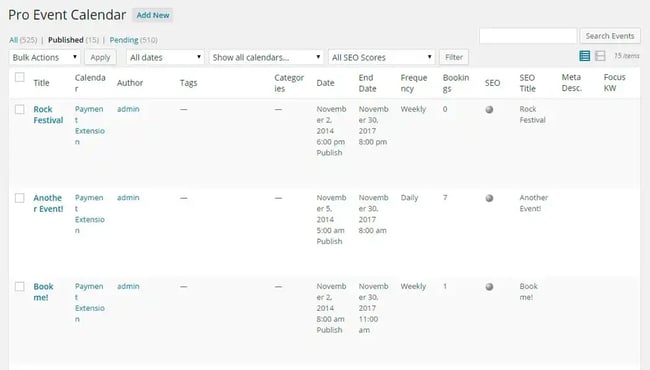Viewport: 650px width, 370px height.
Task: Check the Book me! row checkbox
Action: 19,287
